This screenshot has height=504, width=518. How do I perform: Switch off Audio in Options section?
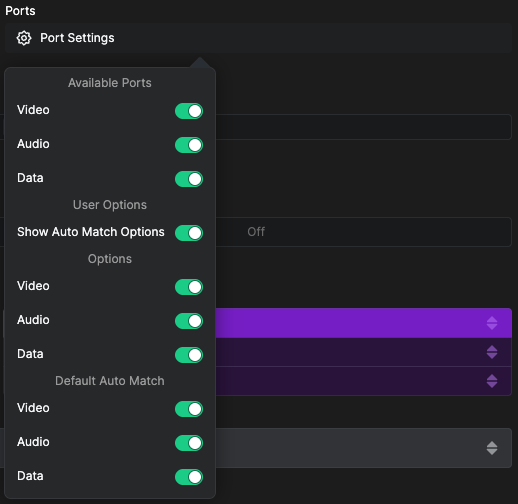tap(189, 321)
